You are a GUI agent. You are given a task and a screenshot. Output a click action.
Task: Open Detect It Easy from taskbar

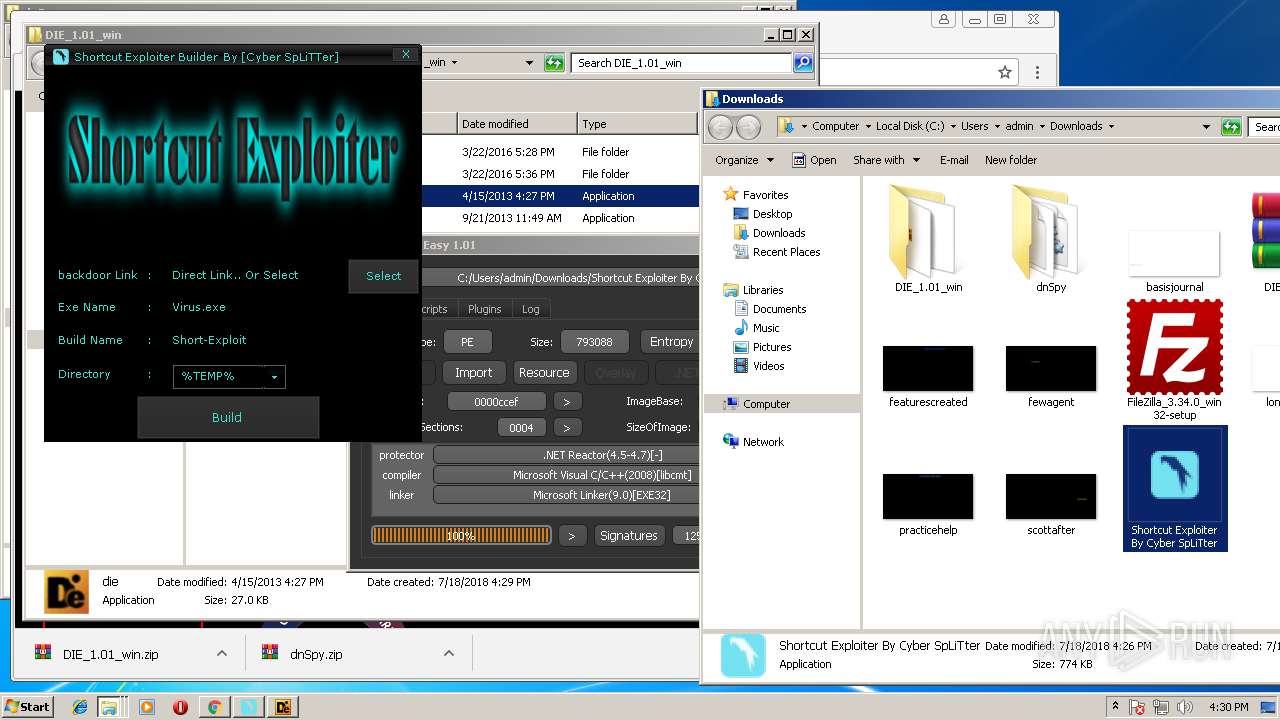[282, 707]
